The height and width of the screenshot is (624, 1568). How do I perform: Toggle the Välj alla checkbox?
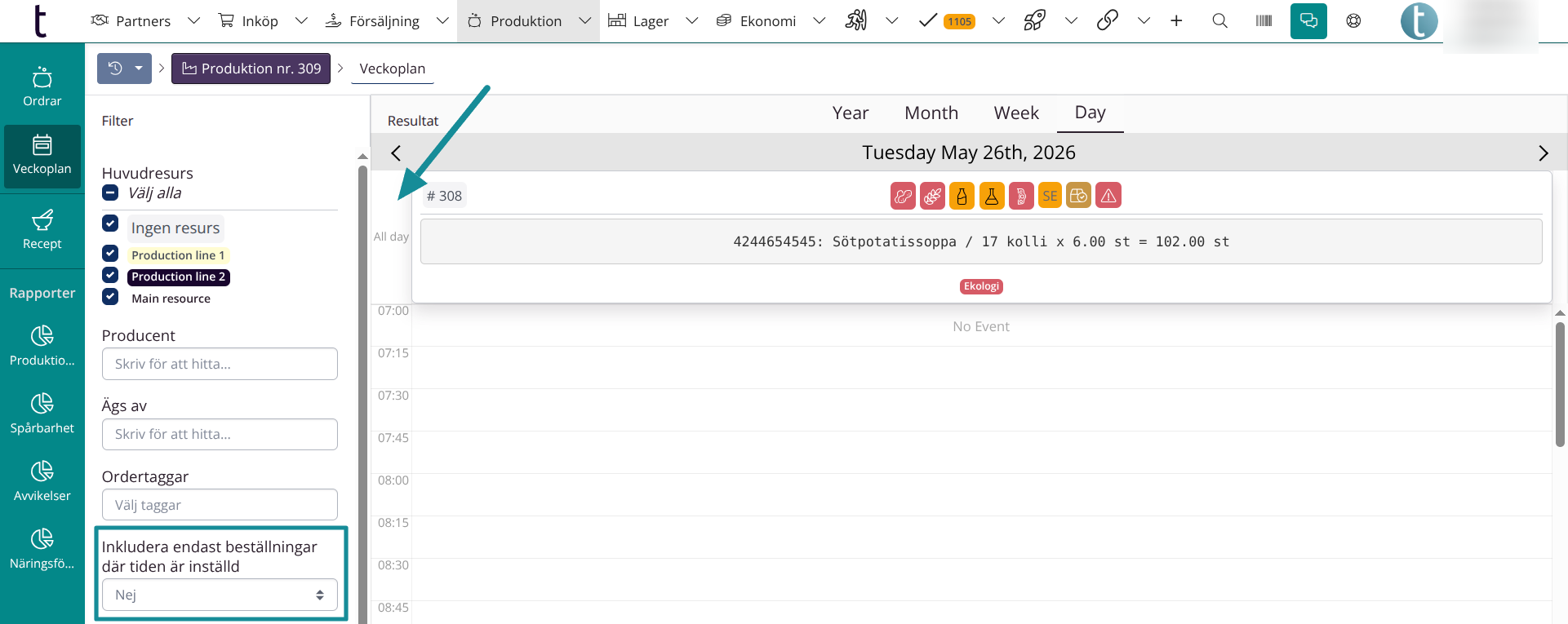[x=110, y=193]
